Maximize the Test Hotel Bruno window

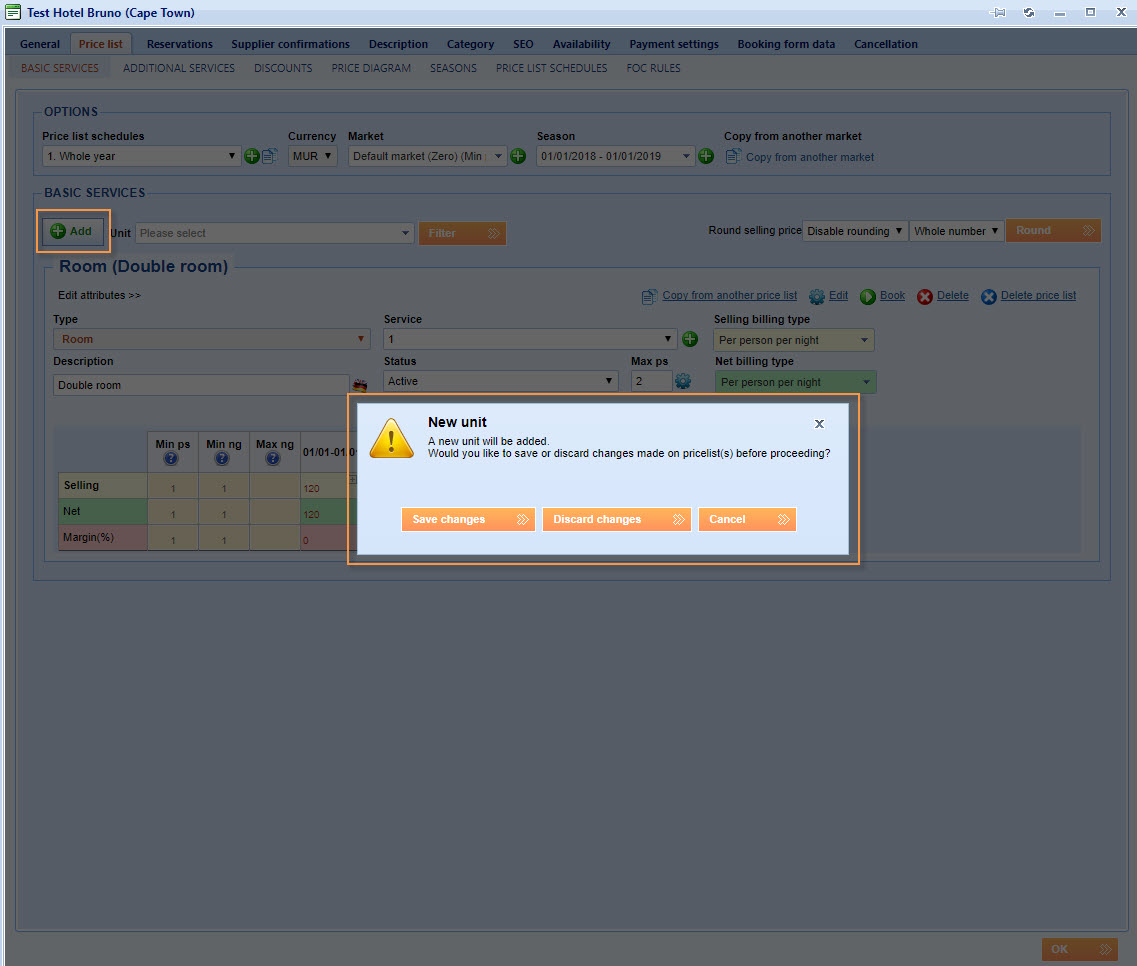click(1090, 12)
